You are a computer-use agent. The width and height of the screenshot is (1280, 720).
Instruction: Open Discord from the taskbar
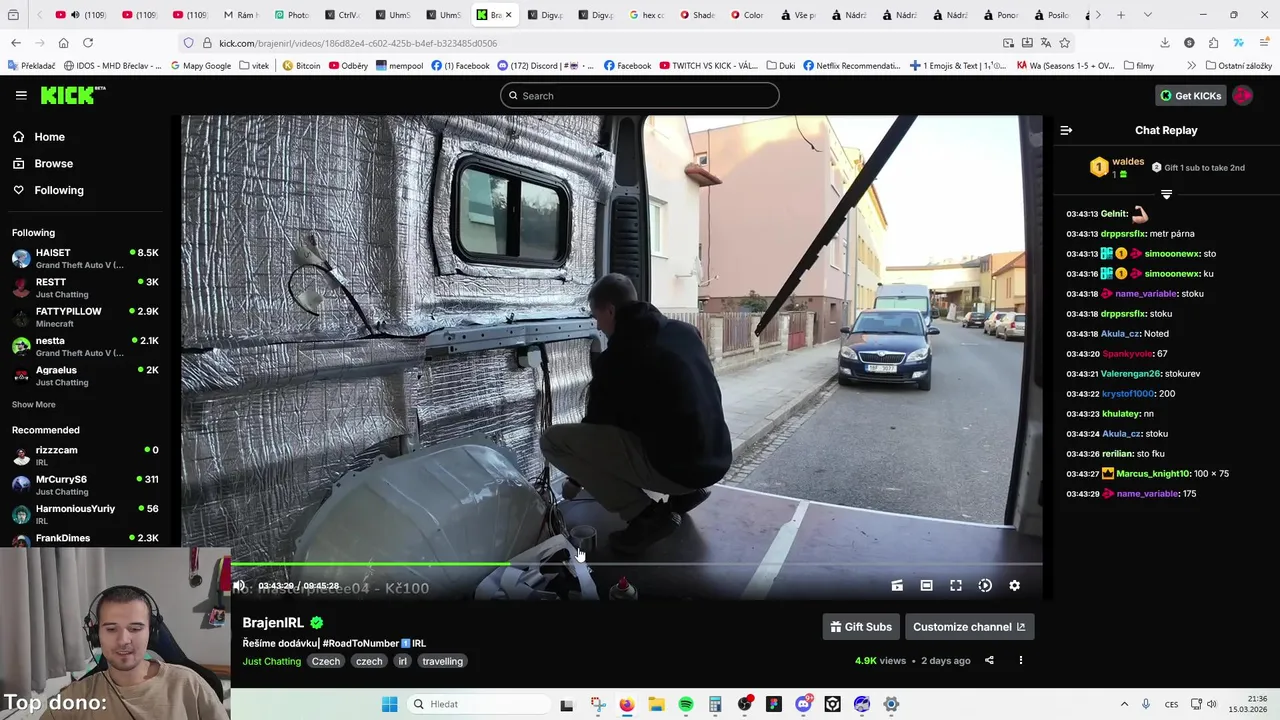point(803,704)
